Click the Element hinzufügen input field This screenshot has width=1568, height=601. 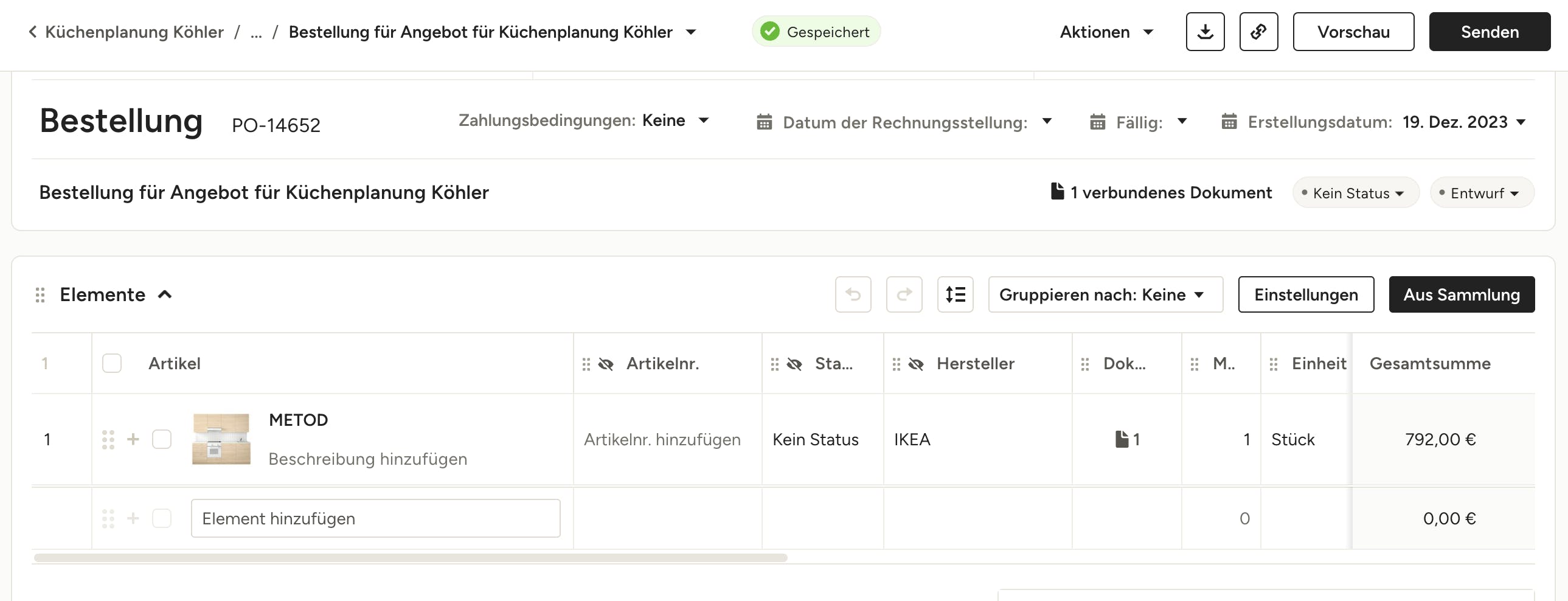click(375, 518)
